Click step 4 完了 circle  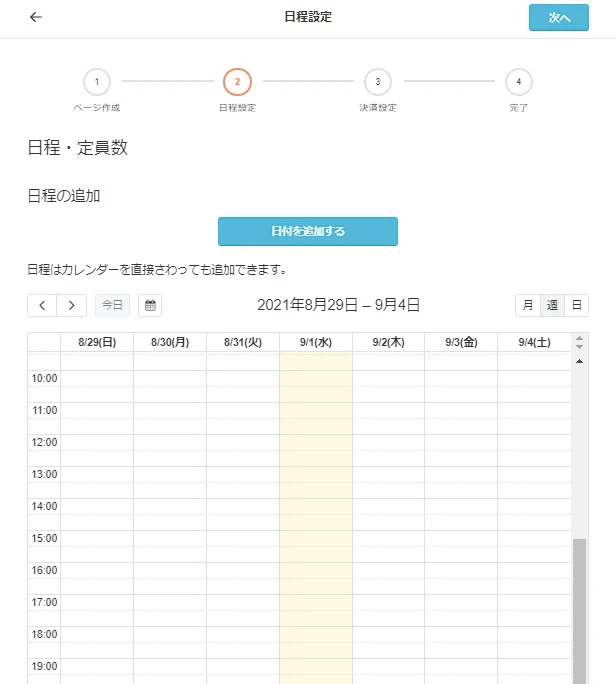(x=518, y=82)
